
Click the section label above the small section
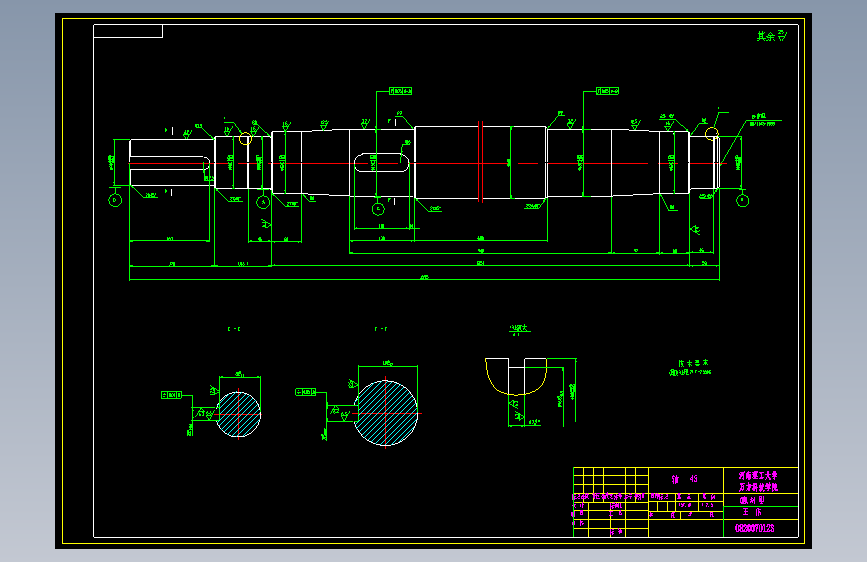click(x=234, y=329)
